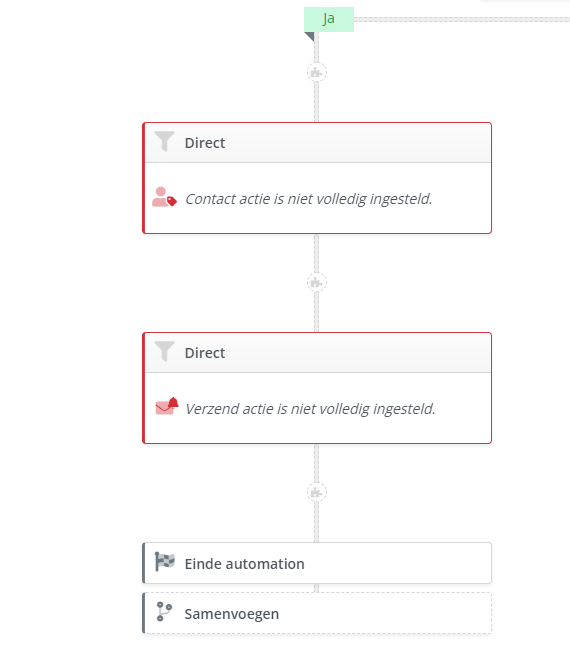This screenshot has width=570, height=672.
Task: Select the first Direct block header
Action: tap(318, 143)
